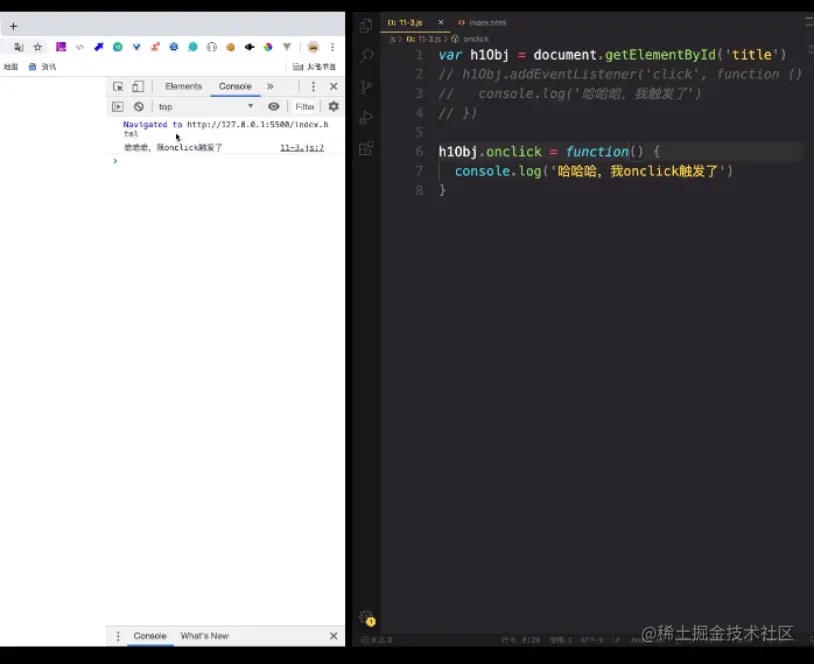Bookmark this page with the star icon
The image size is (815, 664).
(x=37, y=47)
